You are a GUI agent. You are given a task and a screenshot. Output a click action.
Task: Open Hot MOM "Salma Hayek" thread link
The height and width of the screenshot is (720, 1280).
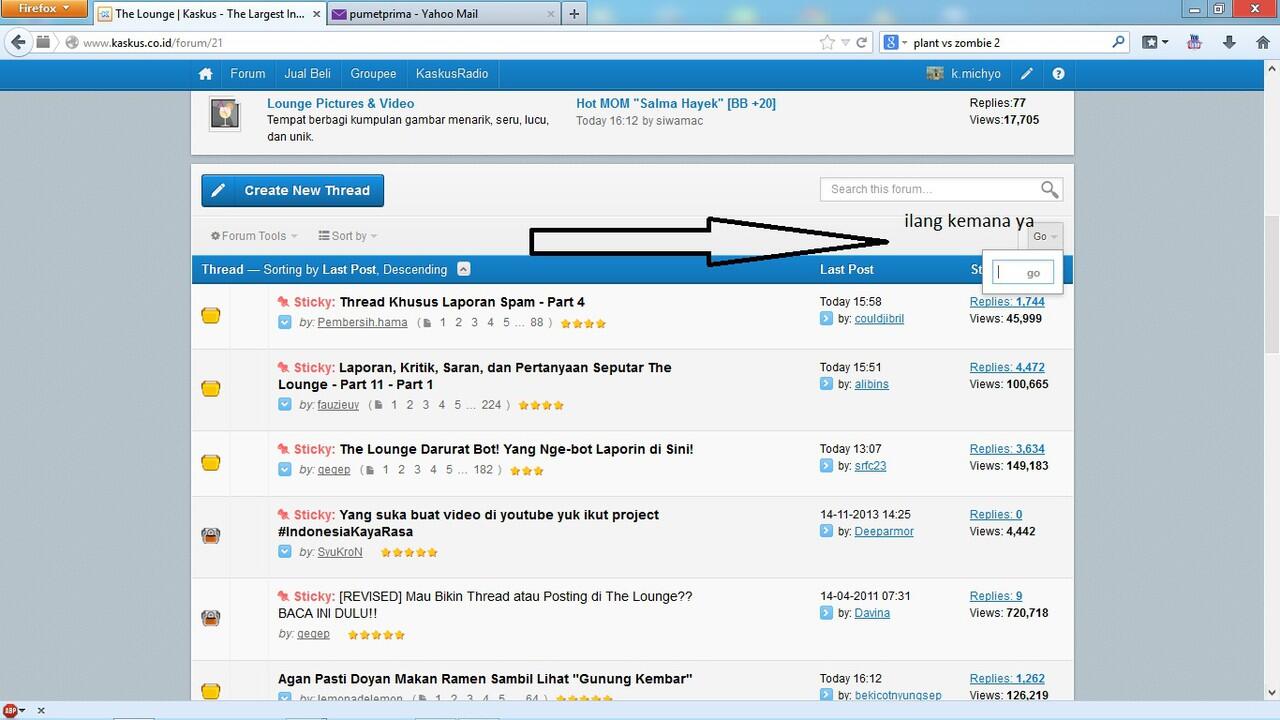point(676,103)
